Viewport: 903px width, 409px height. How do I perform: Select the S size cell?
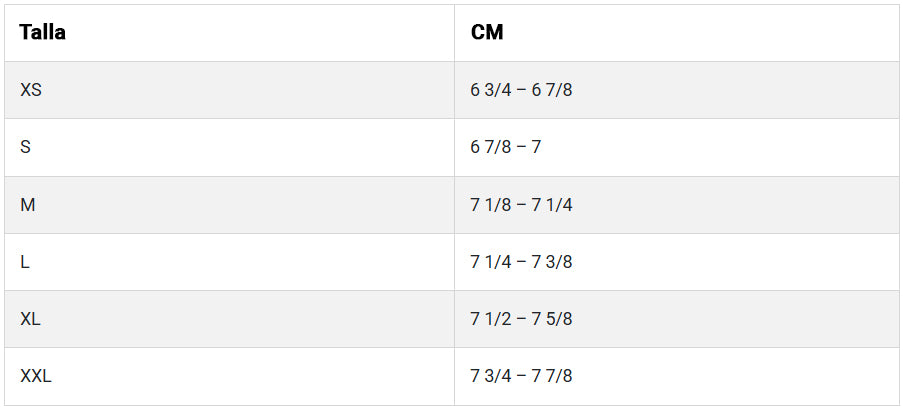[x=26, y=147]
